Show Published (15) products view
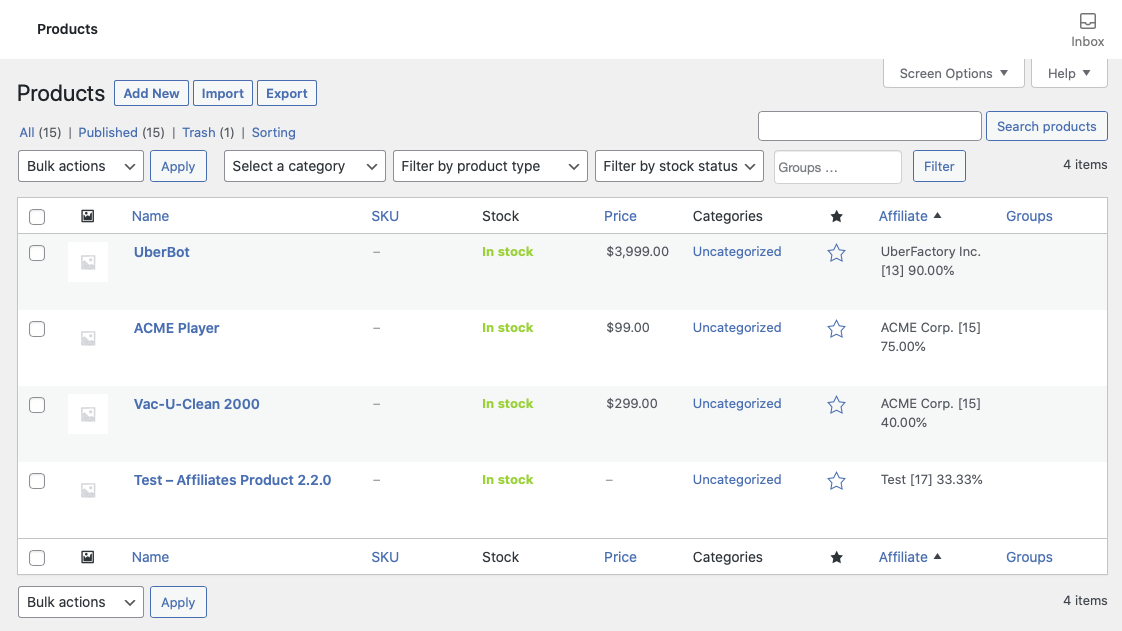 [x=121, y=132]
